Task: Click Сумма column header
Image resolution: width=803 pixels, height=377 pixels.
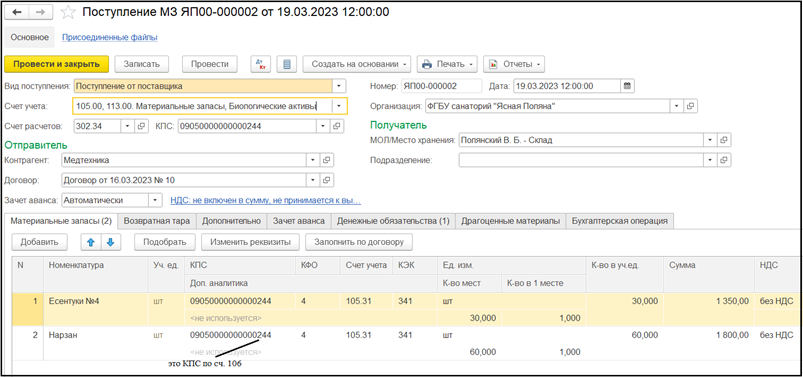Action: [709, 274]
